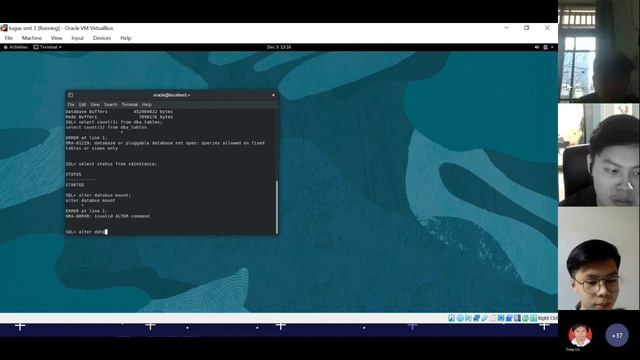Click the 'Right Ctrl' host key label
Screen dimensions: 640x360
pos(548,318)
